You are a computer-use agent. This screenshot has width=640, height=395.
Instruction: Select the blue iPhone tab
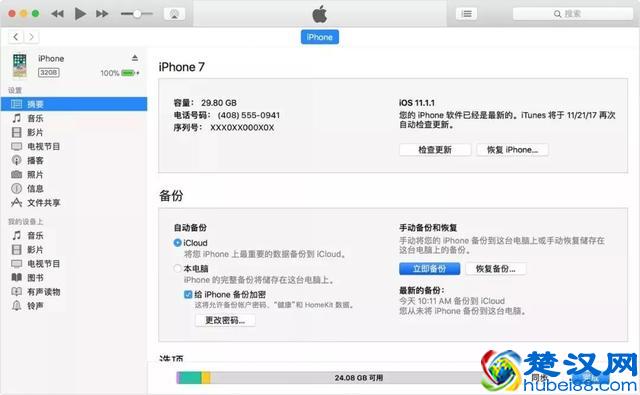[320, 37]
